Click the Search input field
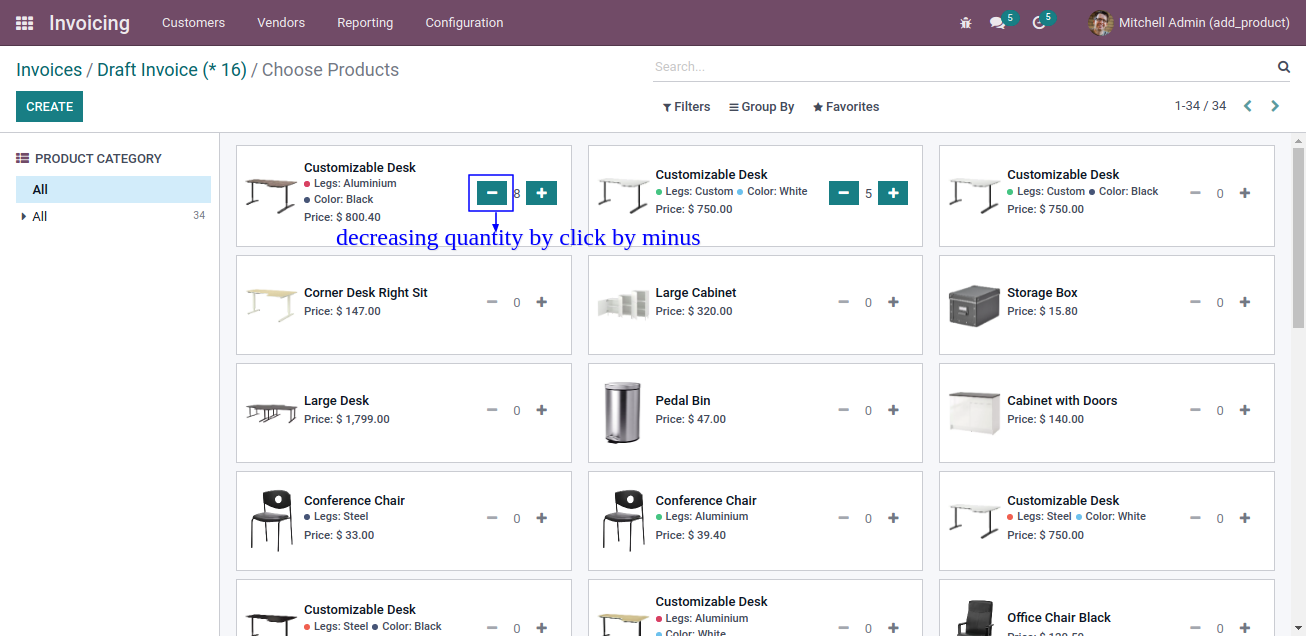Screen dimensions: 1306x636 point(962,67)
